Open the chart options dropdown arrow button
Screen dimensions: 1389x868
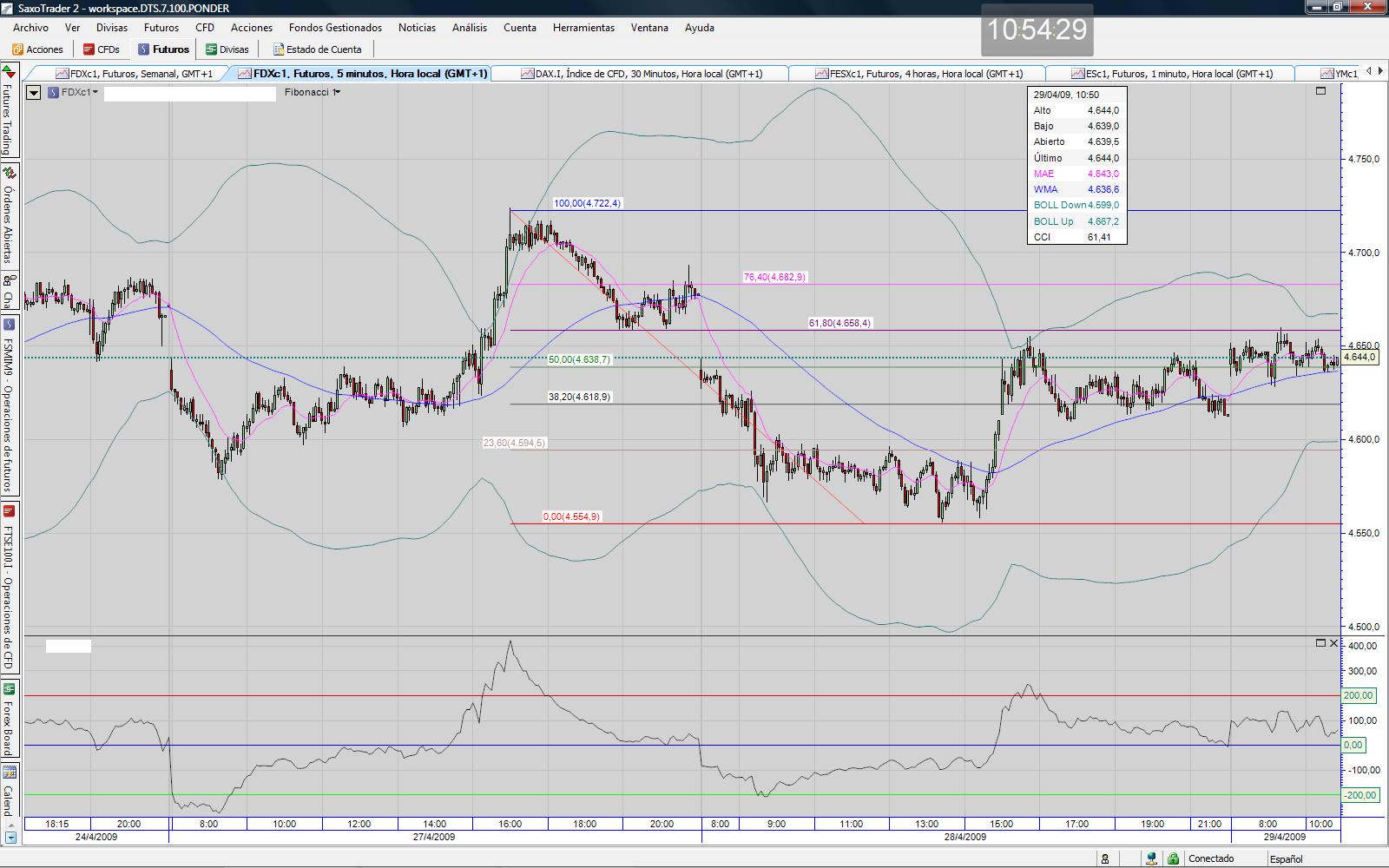33,92
